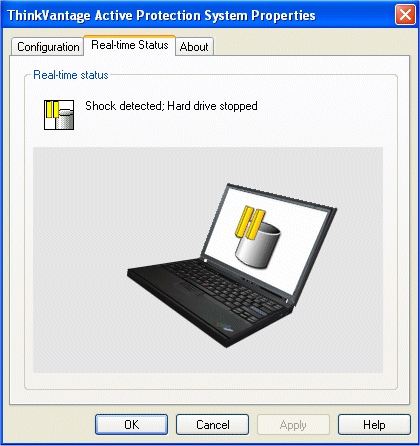The image size is (420, 446).
Task: Click the ThinkVantage title bar text
Action: 161,15
